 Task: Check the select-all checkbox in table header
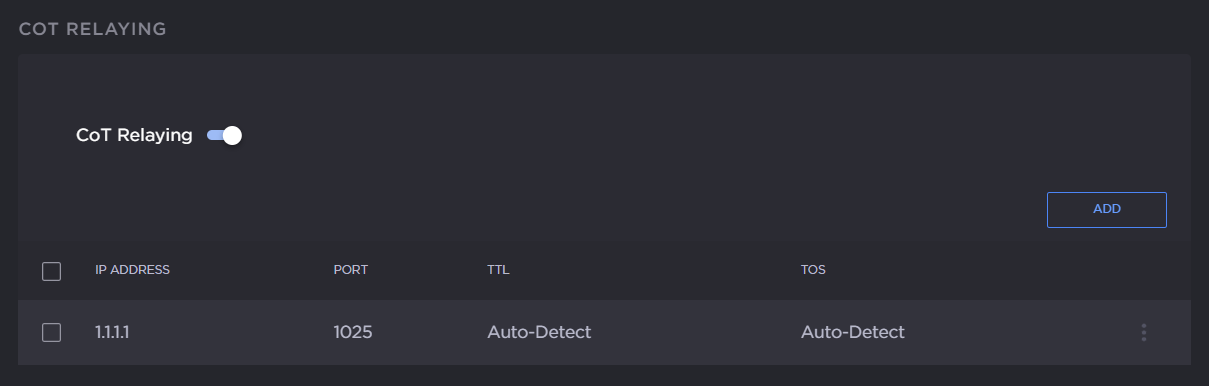click(x=52, y=271)
